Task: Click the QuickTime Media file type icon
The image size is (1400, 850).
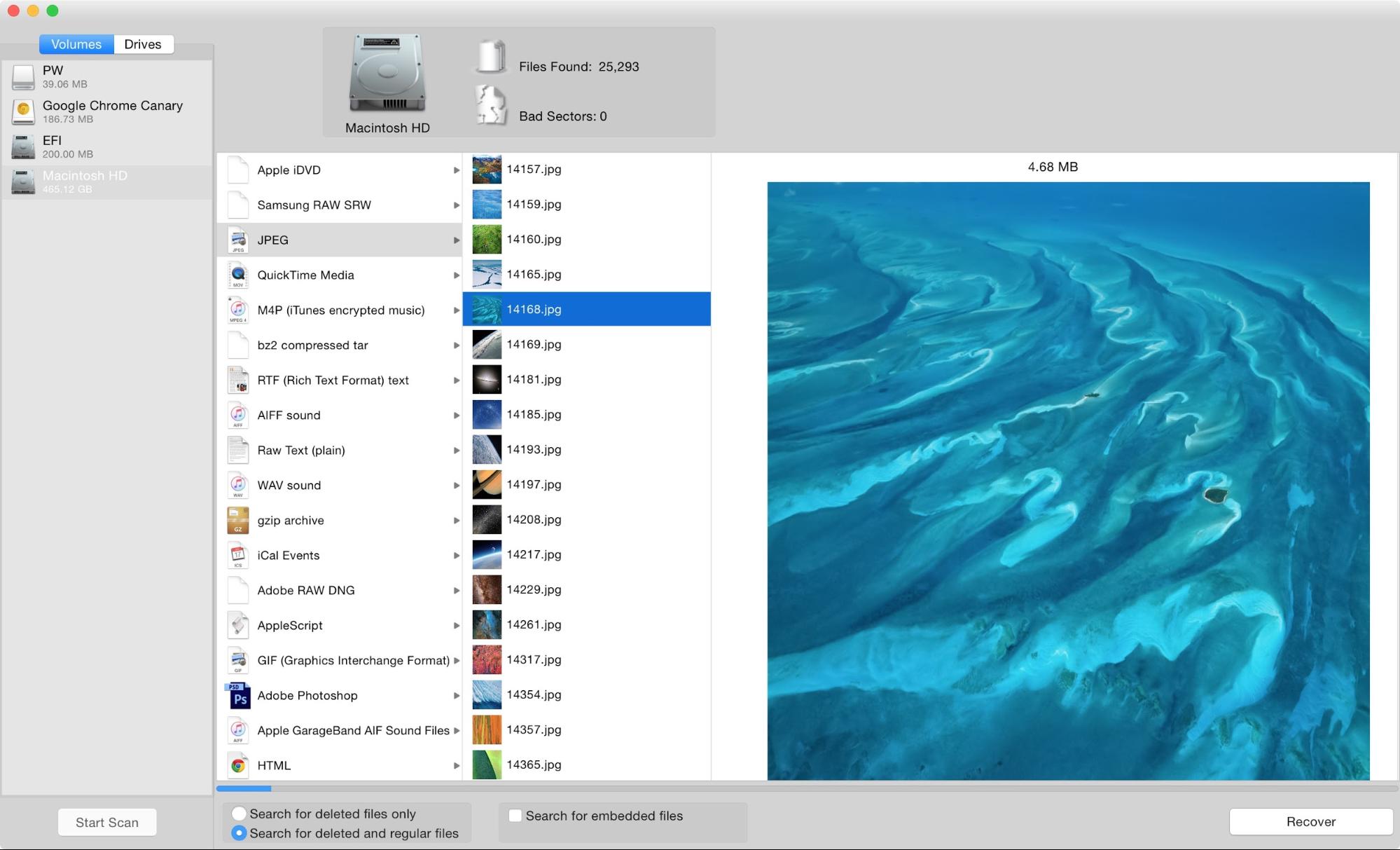Action: (240, 274)
